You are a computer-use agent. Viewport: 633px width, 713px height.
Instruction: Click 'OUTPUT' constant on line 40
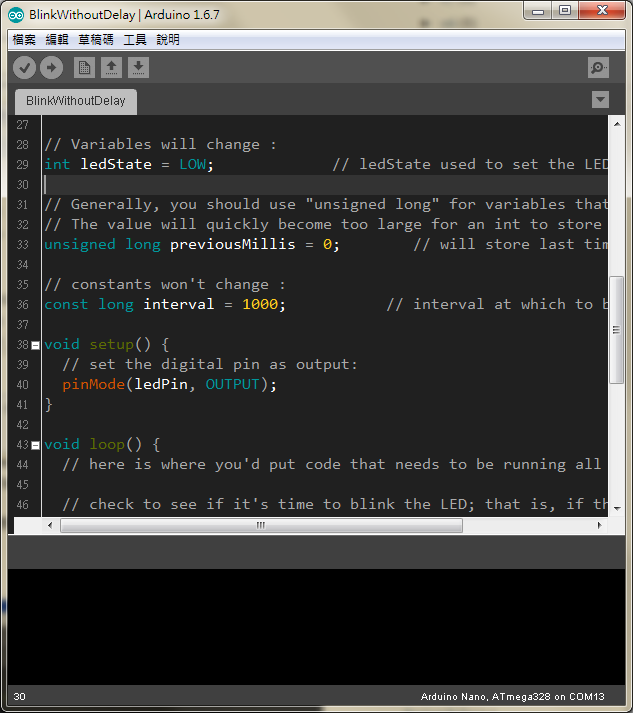[232, 384]
